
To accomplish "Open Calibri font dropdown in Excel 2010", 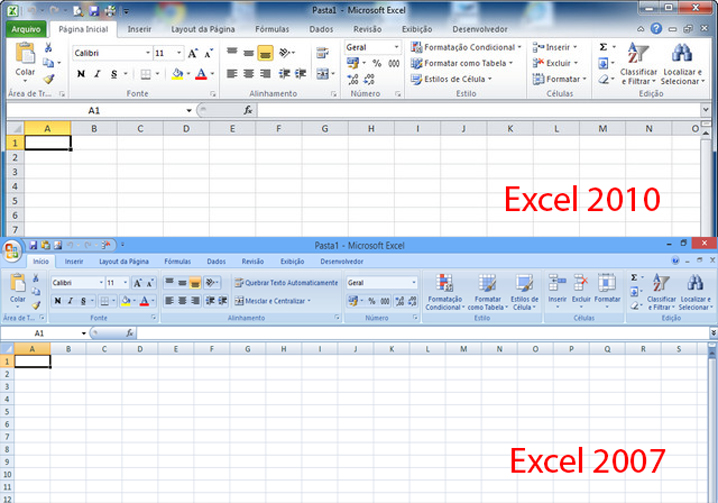I will click(147, 53).
